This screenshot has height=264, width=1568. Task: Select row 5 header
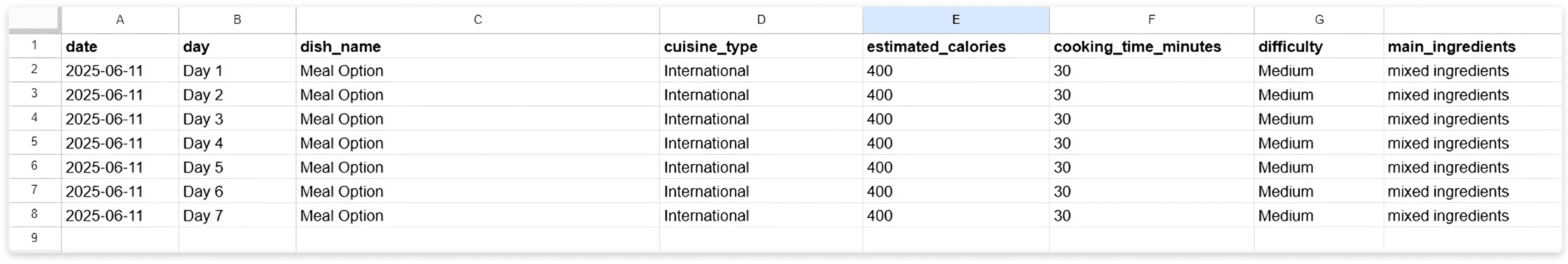[x=35, y=142]
